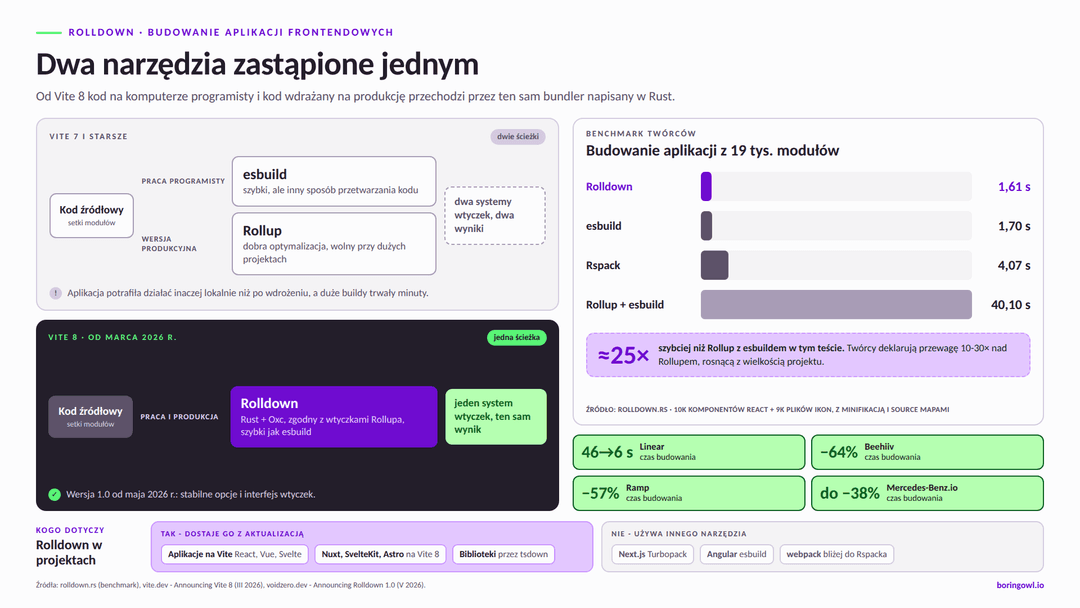This screenshot has width=1080, height=608.
Task: Click the '1,61 s' Rolldown value
Action: [1014, 187]
